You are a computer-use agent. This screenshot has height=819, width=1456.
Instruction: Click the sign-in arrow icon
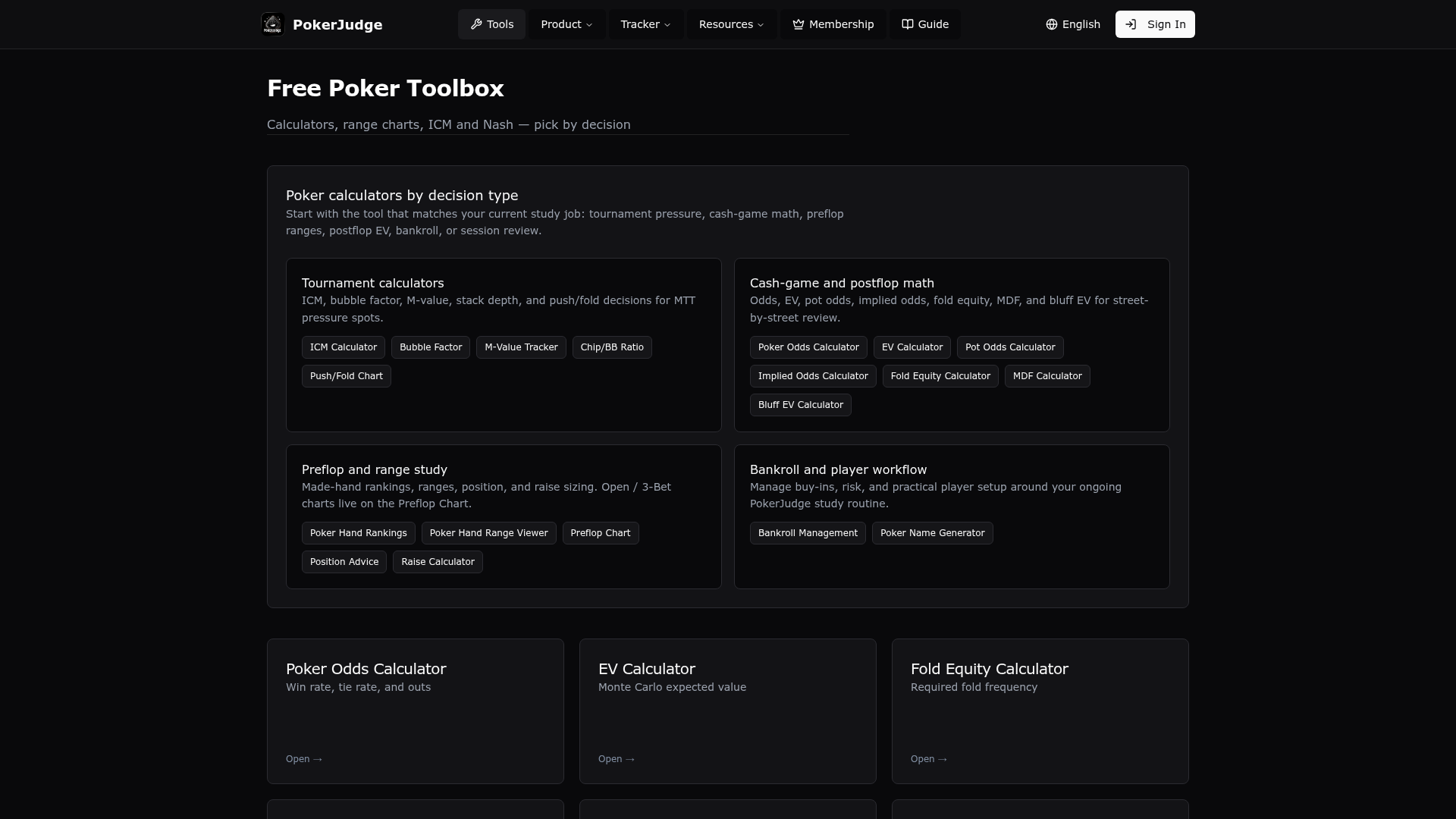[1131, 24]
